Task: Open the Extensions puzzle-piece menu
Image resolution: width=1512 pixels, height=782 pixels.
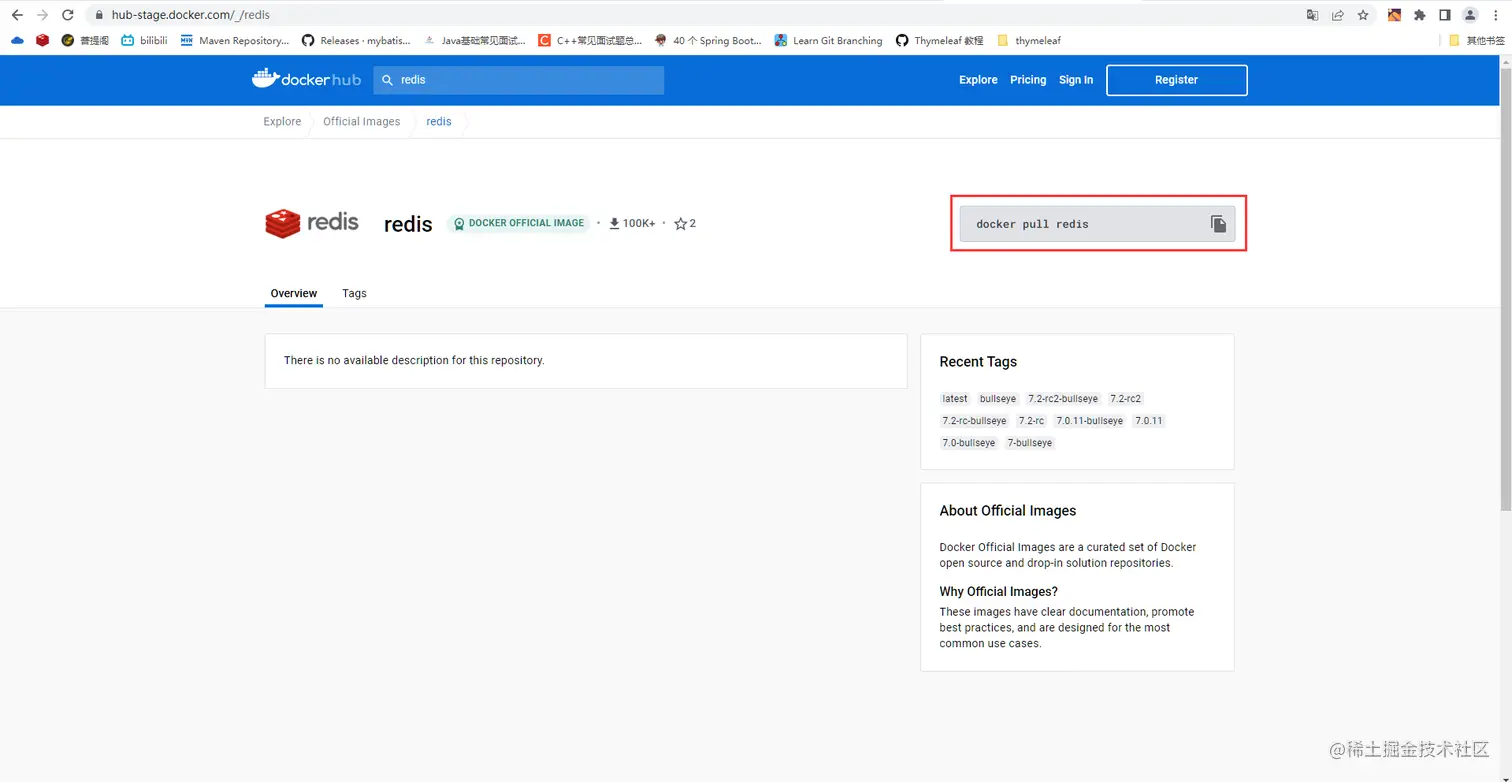Action: tap(1419, 15)
